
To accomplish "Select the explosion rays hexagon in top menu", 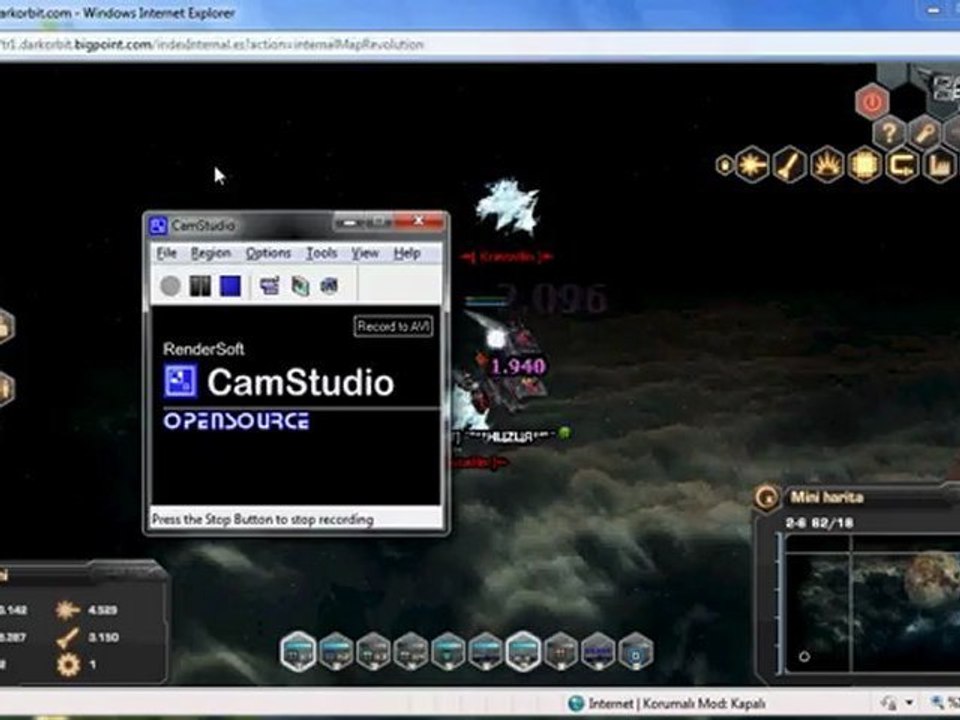I will point(827,164).
